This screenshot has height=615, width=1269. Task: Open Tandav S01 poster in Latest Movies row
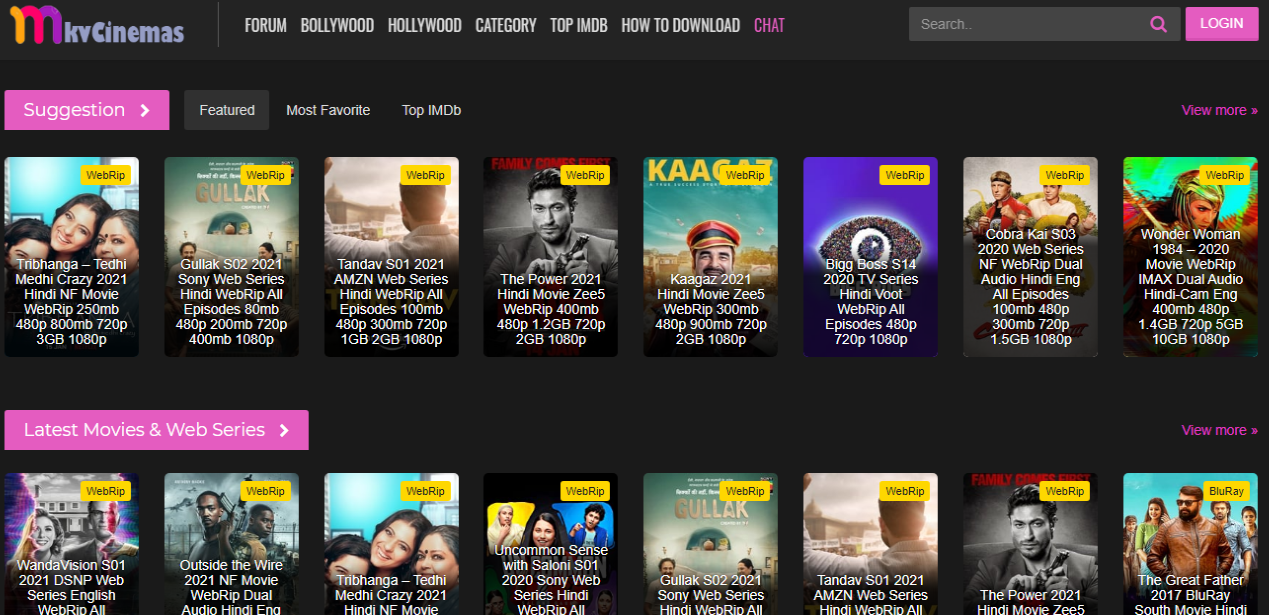click(871, 544)
